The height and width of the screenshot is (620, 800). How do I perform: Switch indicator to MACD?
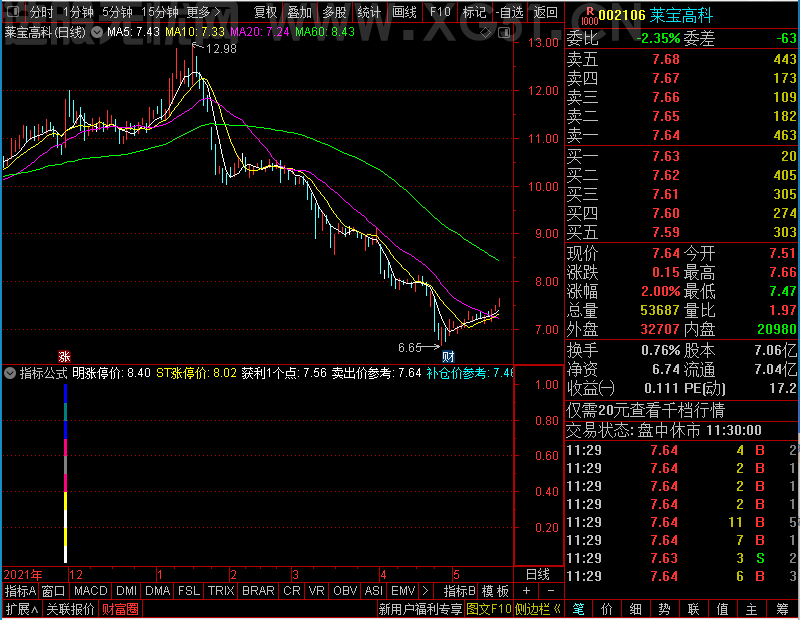(x=91, y=591)
